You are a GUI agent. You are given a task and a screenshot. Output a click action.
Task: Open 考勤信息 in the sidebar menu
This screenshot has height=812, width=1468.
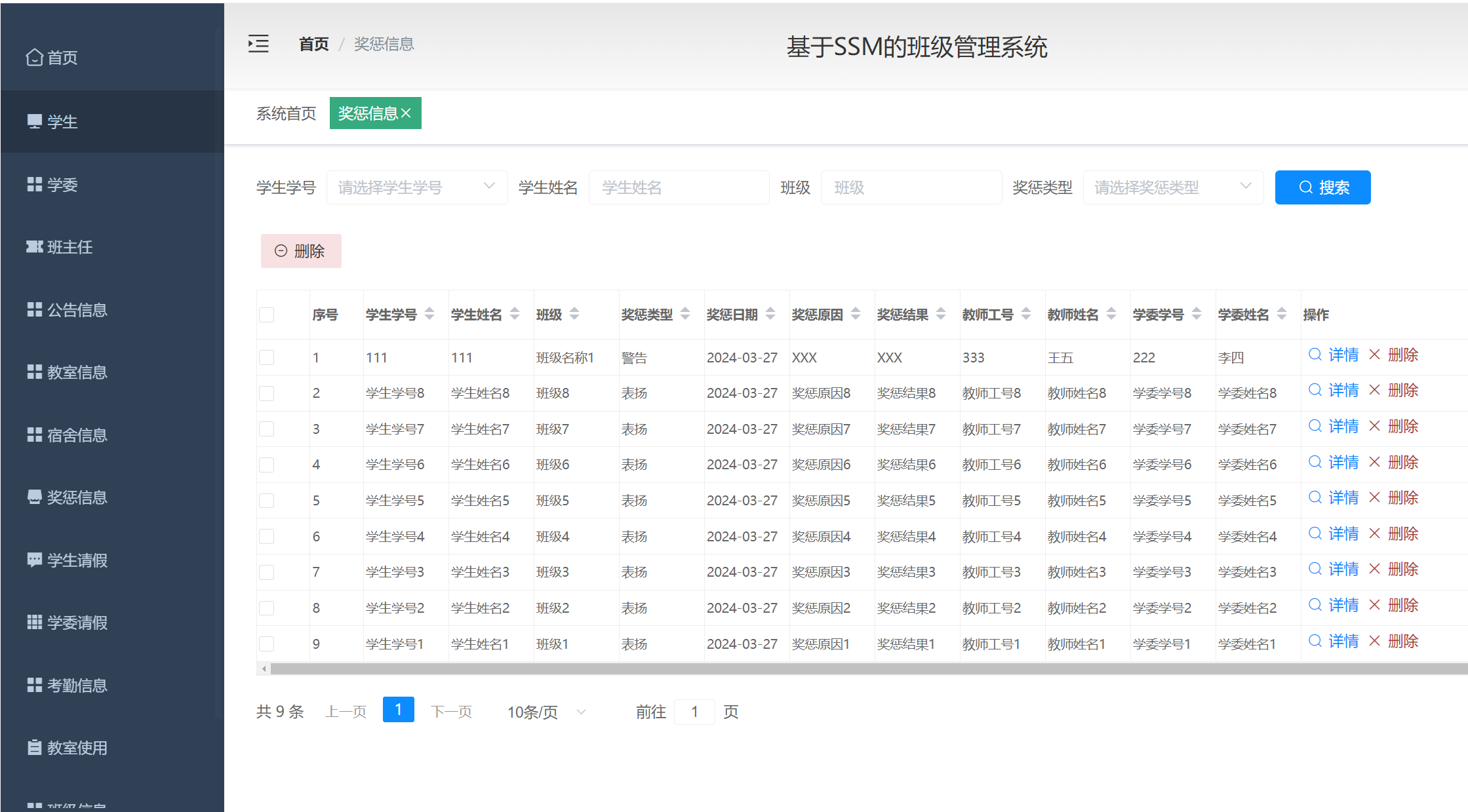[x=112, y=685]
